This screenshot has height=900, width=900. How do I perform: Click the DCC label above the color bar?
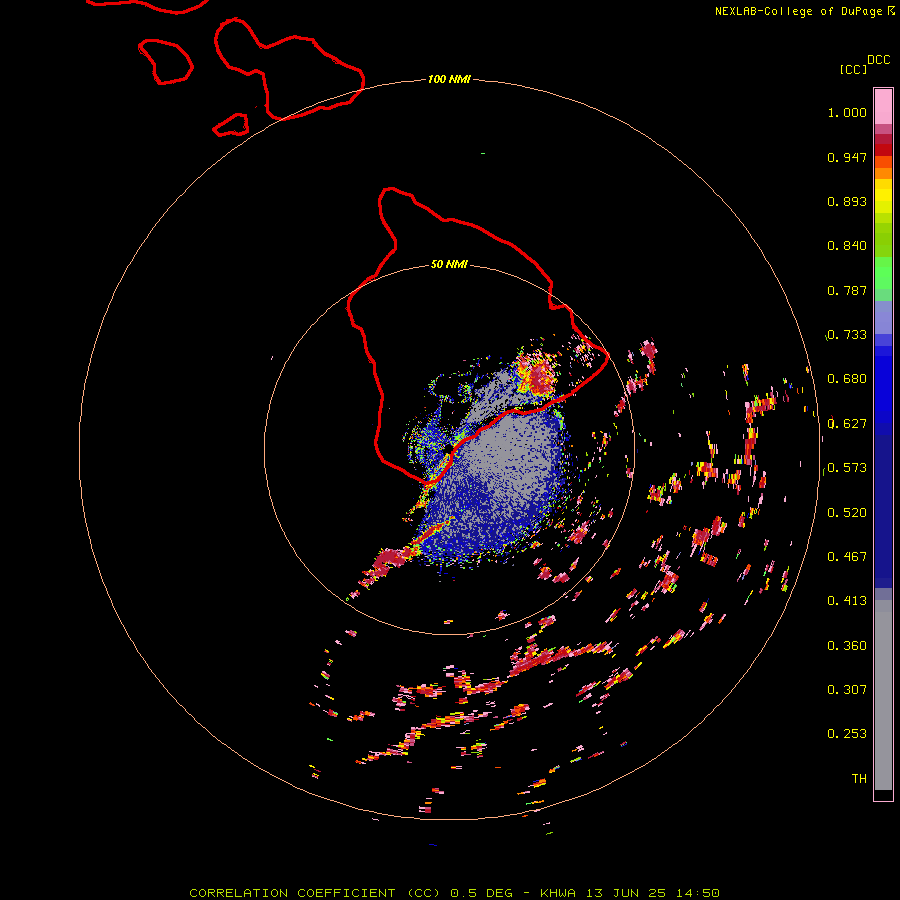pos(879,60)
